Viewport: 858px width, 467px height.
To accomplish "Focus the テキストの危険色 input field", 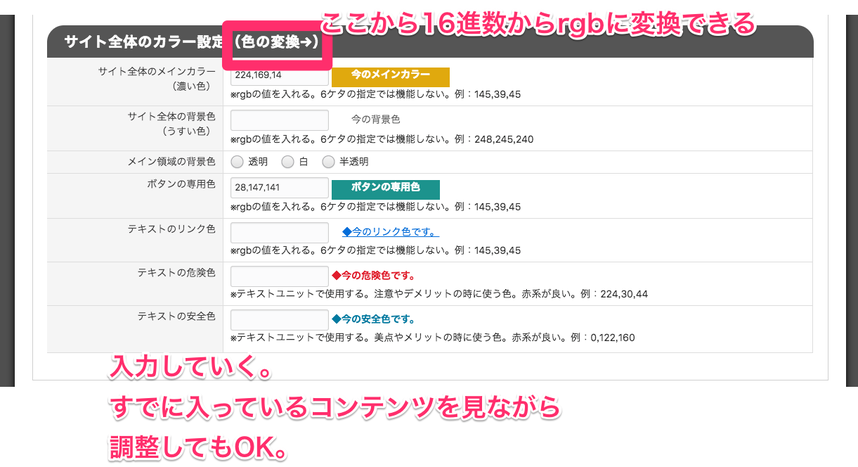I will click(279, 276).
